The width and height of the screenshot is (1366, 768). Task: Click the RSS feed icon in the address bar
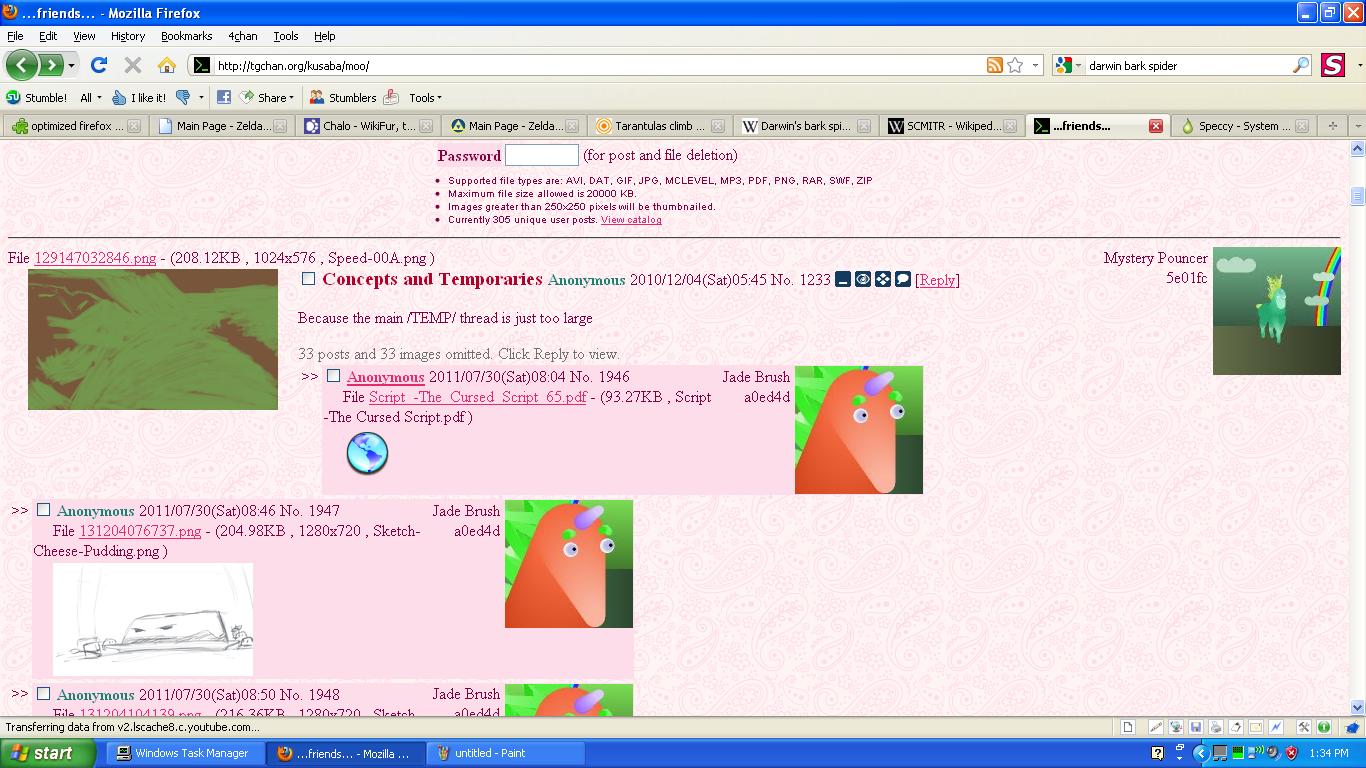994,66
